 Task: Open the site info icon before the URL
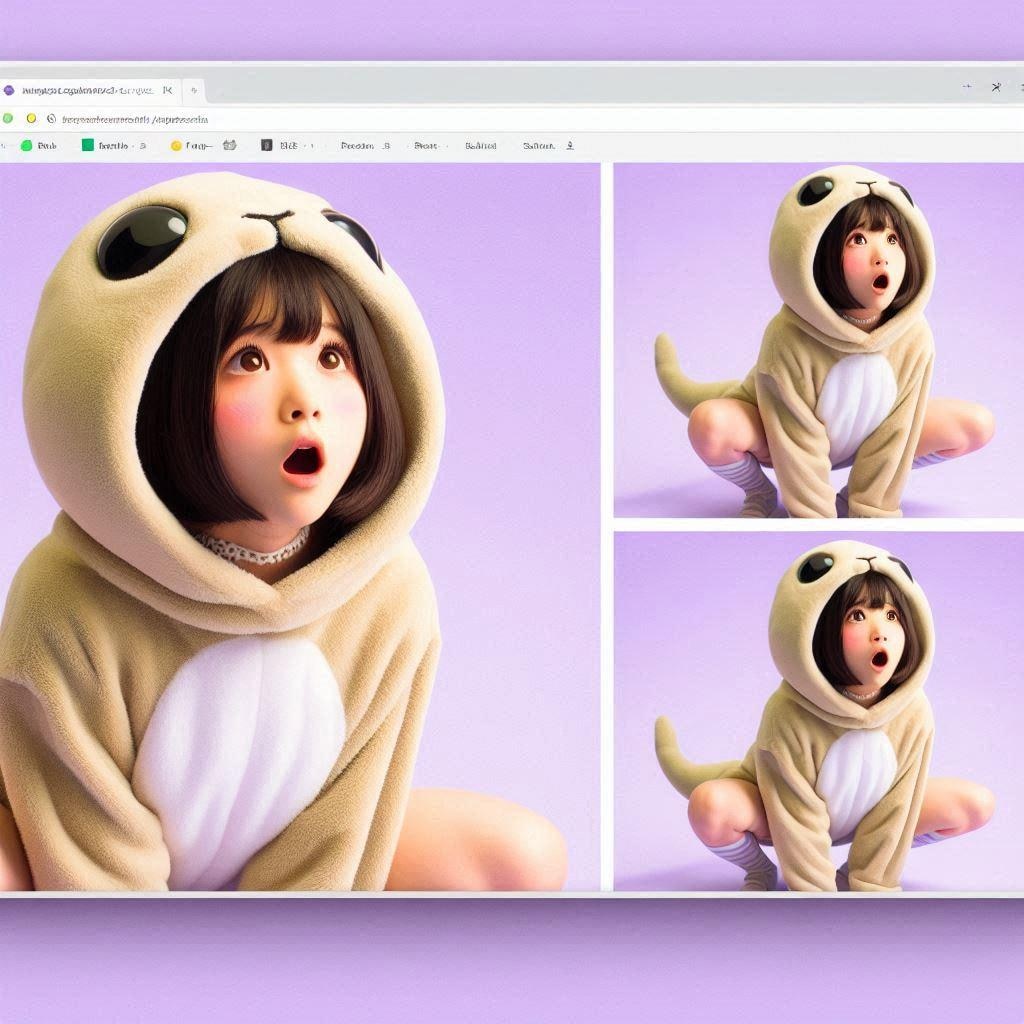[52, 119]
